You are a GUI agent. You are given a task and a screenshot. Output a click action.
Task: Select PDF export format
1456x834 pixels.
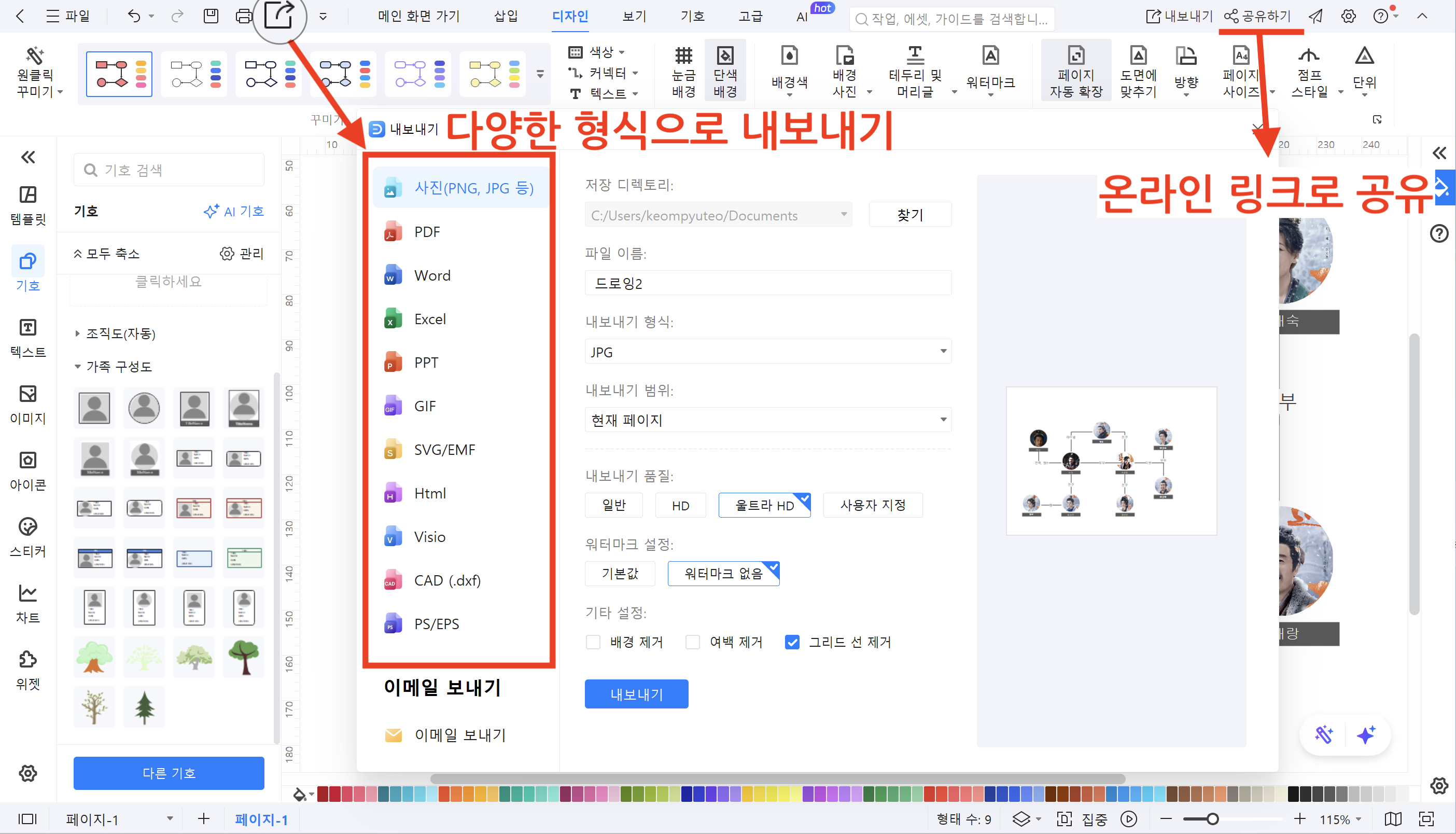[427, 232]
